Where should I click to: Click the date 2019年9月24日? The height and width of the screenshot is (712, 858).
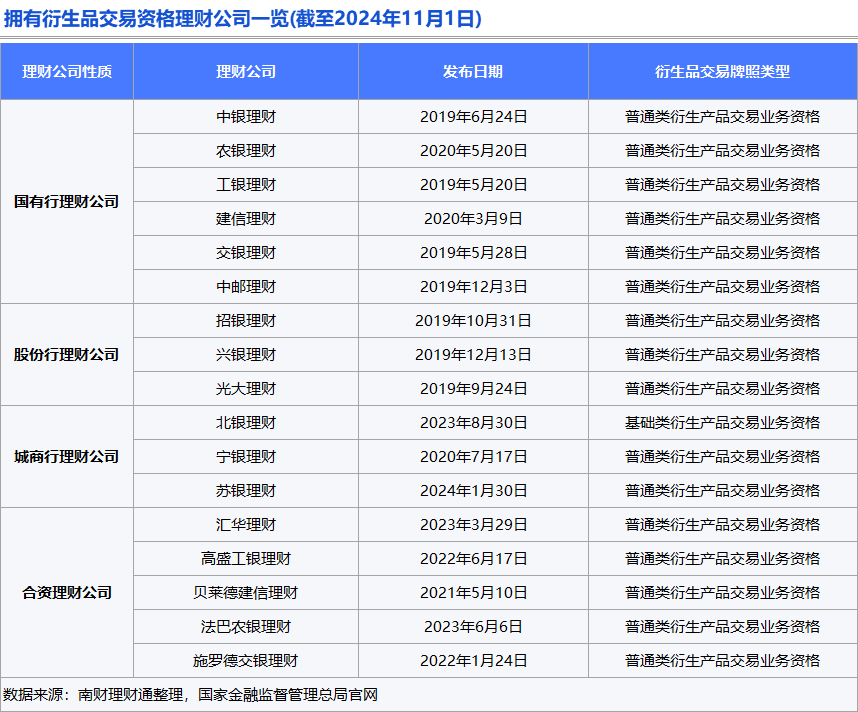point(473,389)
